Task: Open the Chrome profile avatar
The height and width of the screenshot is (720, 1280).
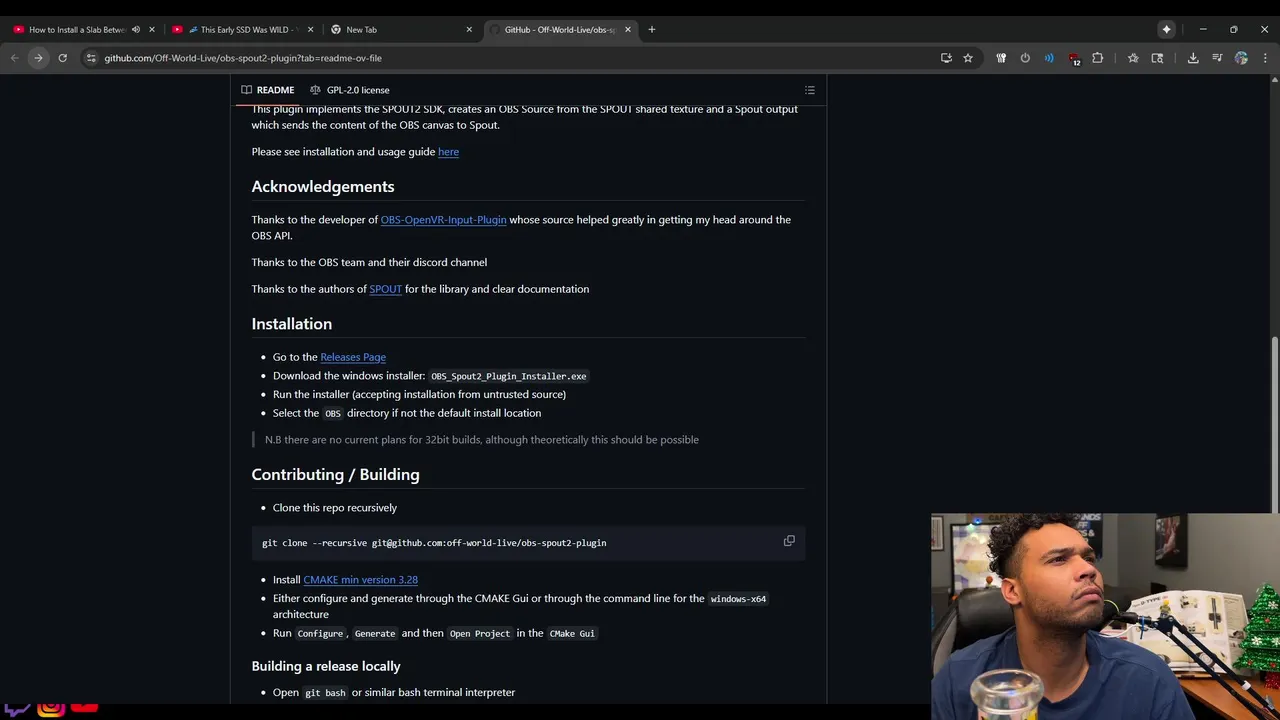Action: [1241, 58]
